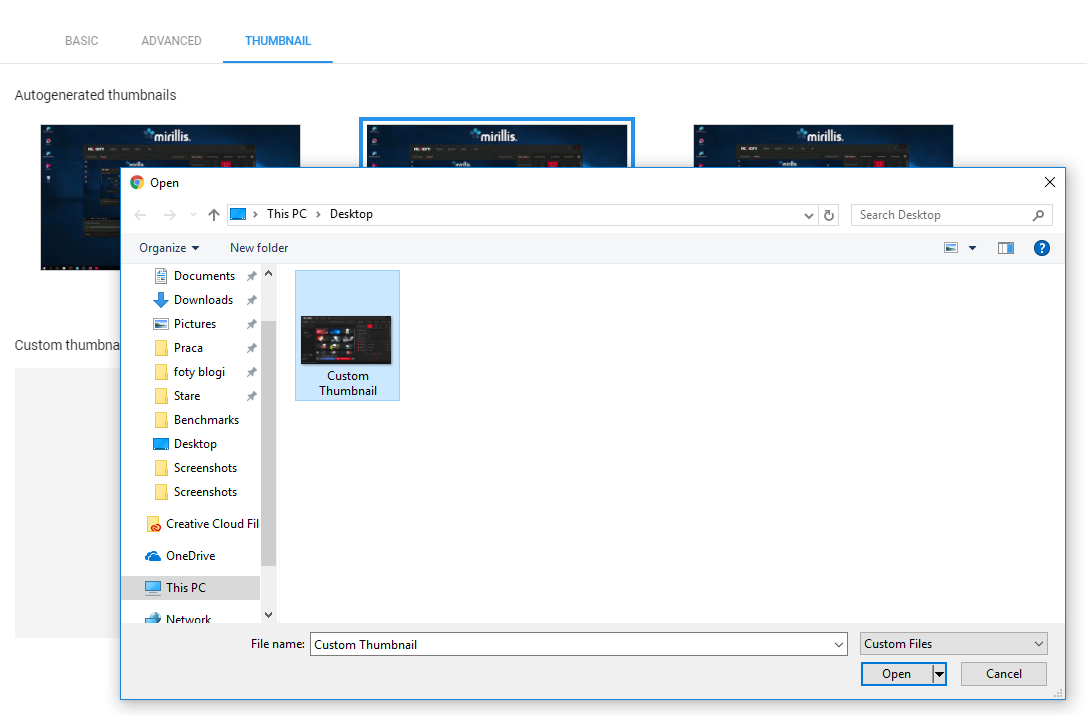Open the Custom Files type dropdown
Screen dimensions: 1087x715
coord(954,644)
